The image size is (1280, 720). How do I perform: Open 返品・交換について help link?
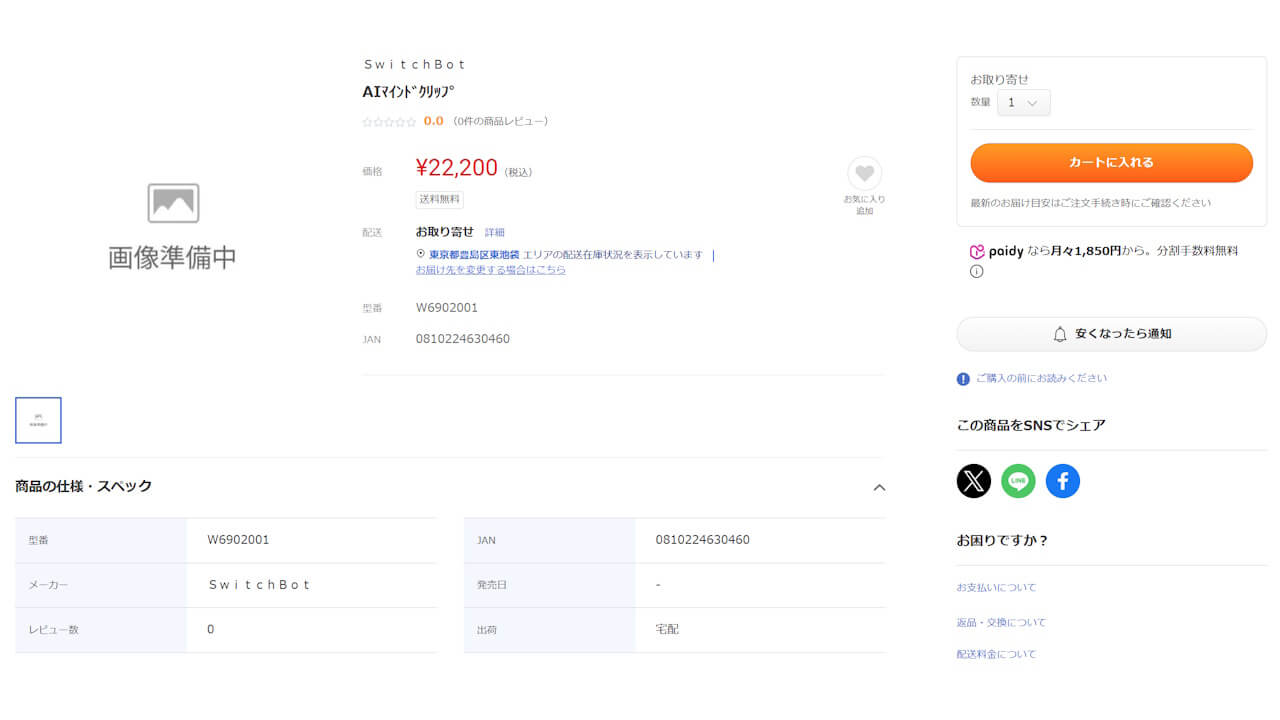(x=1001, y=622)
